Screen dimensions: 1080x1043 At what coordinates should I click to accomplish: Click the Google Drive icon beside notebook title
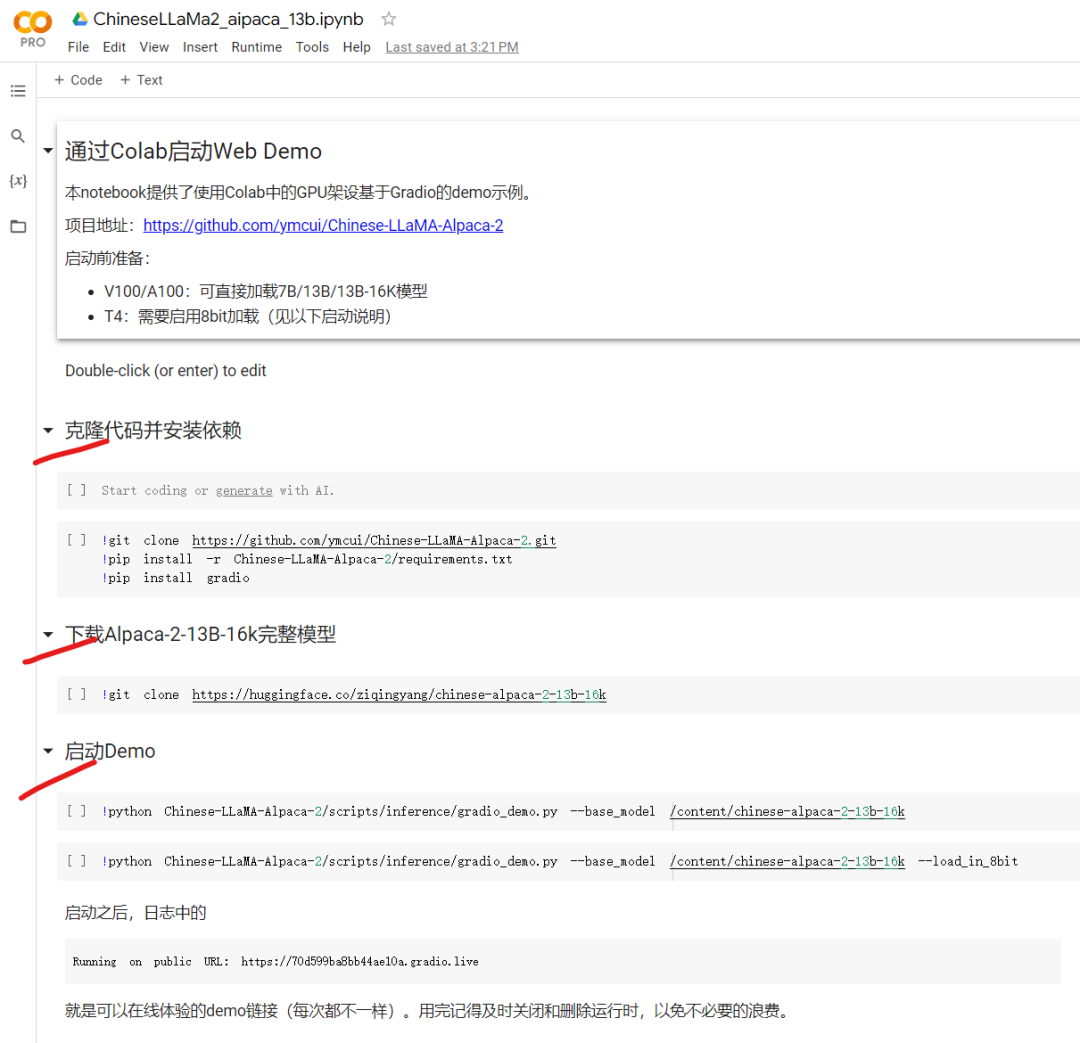pos(80,19)
